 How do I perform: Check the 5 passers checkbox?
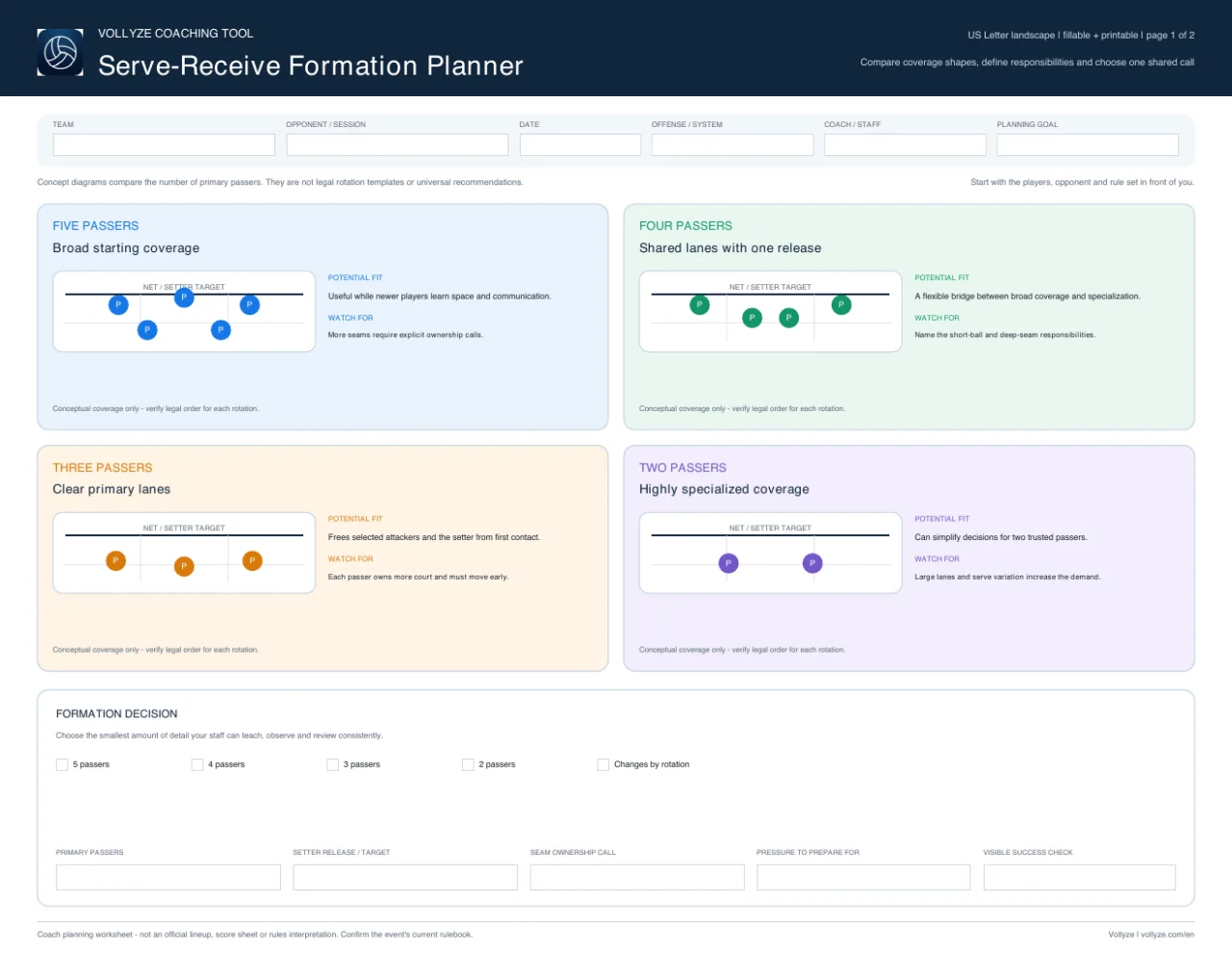click(62, 764)
